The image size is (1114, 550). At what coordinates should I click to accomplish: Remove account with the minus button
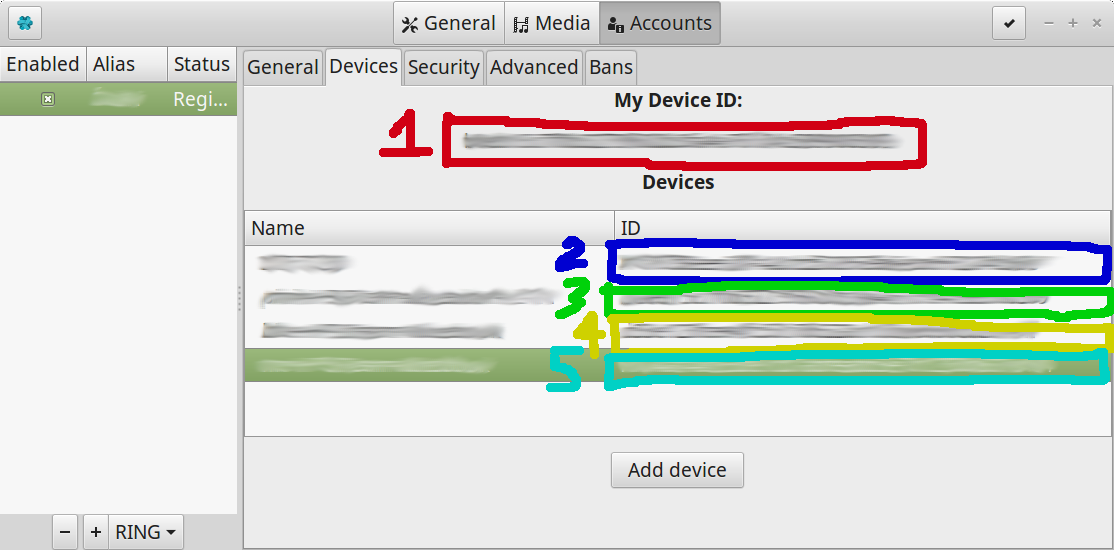coord(65,532)
